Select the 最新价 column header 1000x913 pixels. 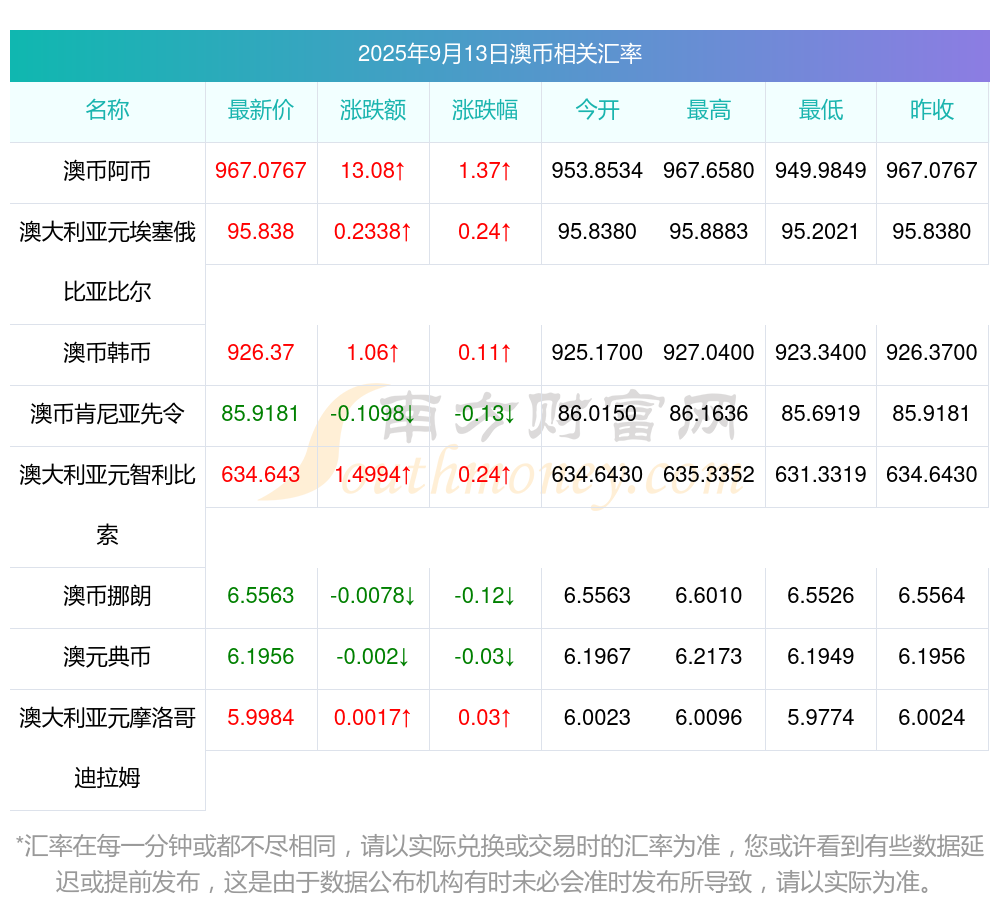[x=261, y=110]
